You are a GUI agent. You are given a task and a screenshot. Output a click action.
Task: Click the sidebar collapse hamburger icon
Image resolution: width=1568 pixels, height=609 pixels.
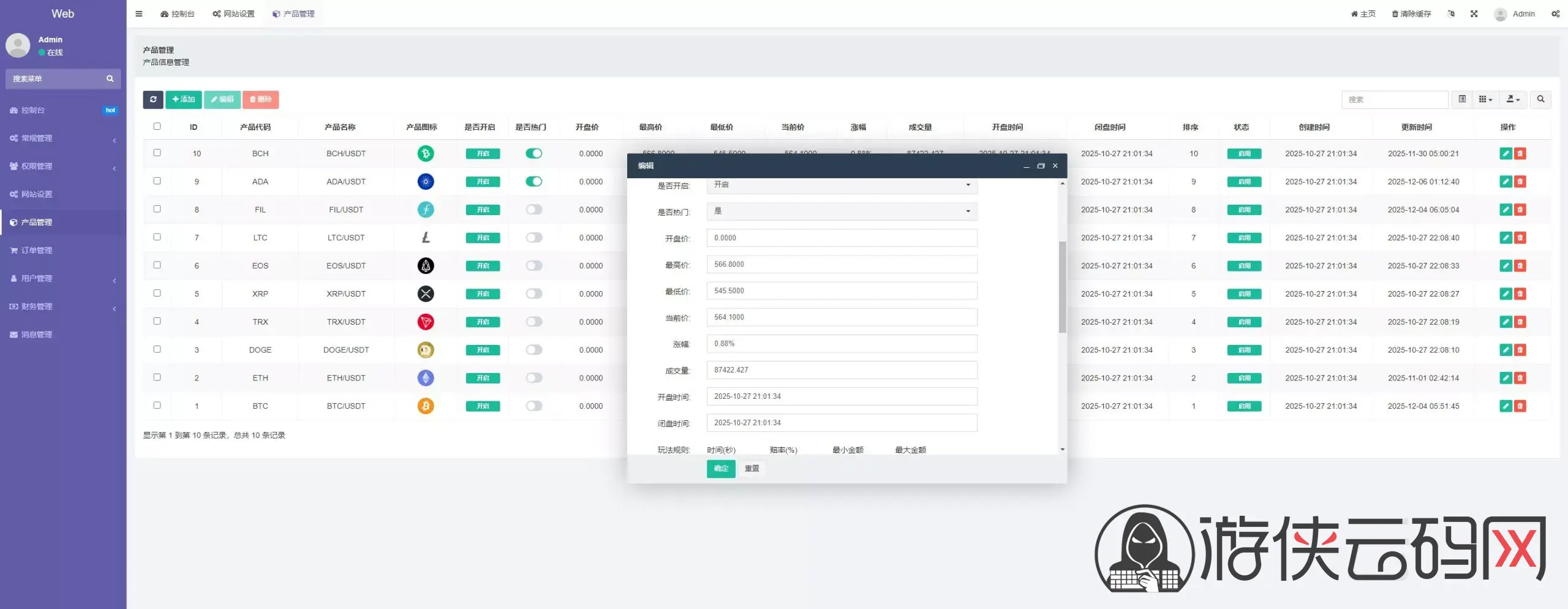pos(139,13)
